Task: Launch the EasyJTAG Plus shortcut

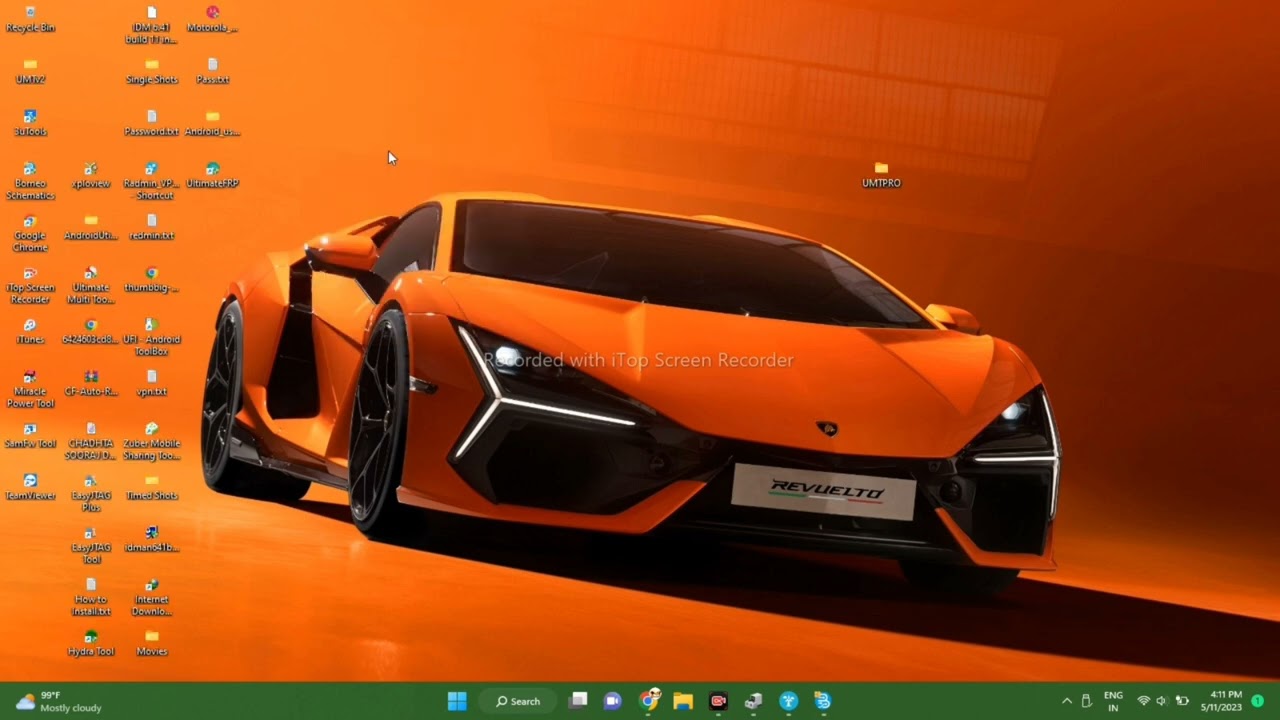Action: [x=91, y=493]
